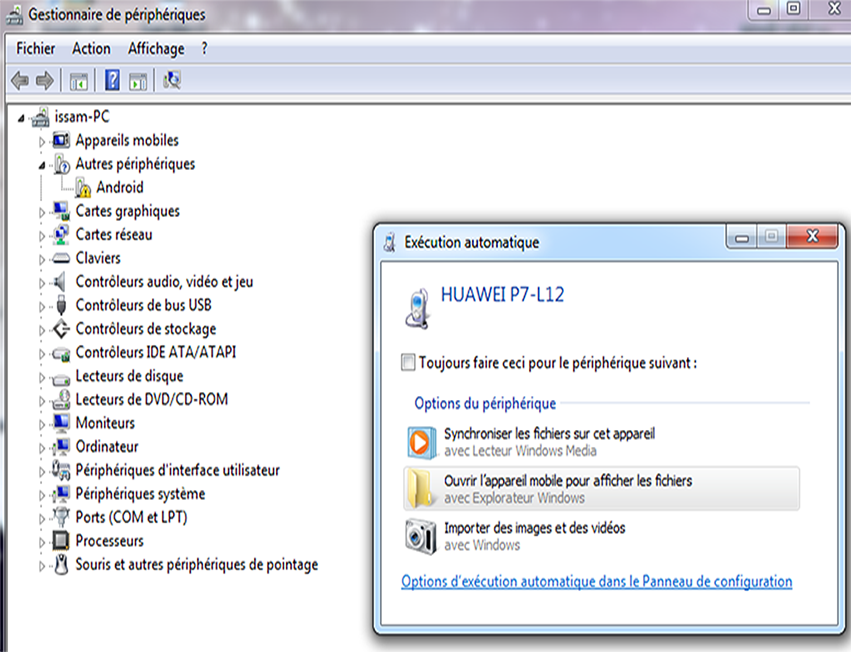
Task: Click the Cartes réseau icon
Action: coord(61,235)
